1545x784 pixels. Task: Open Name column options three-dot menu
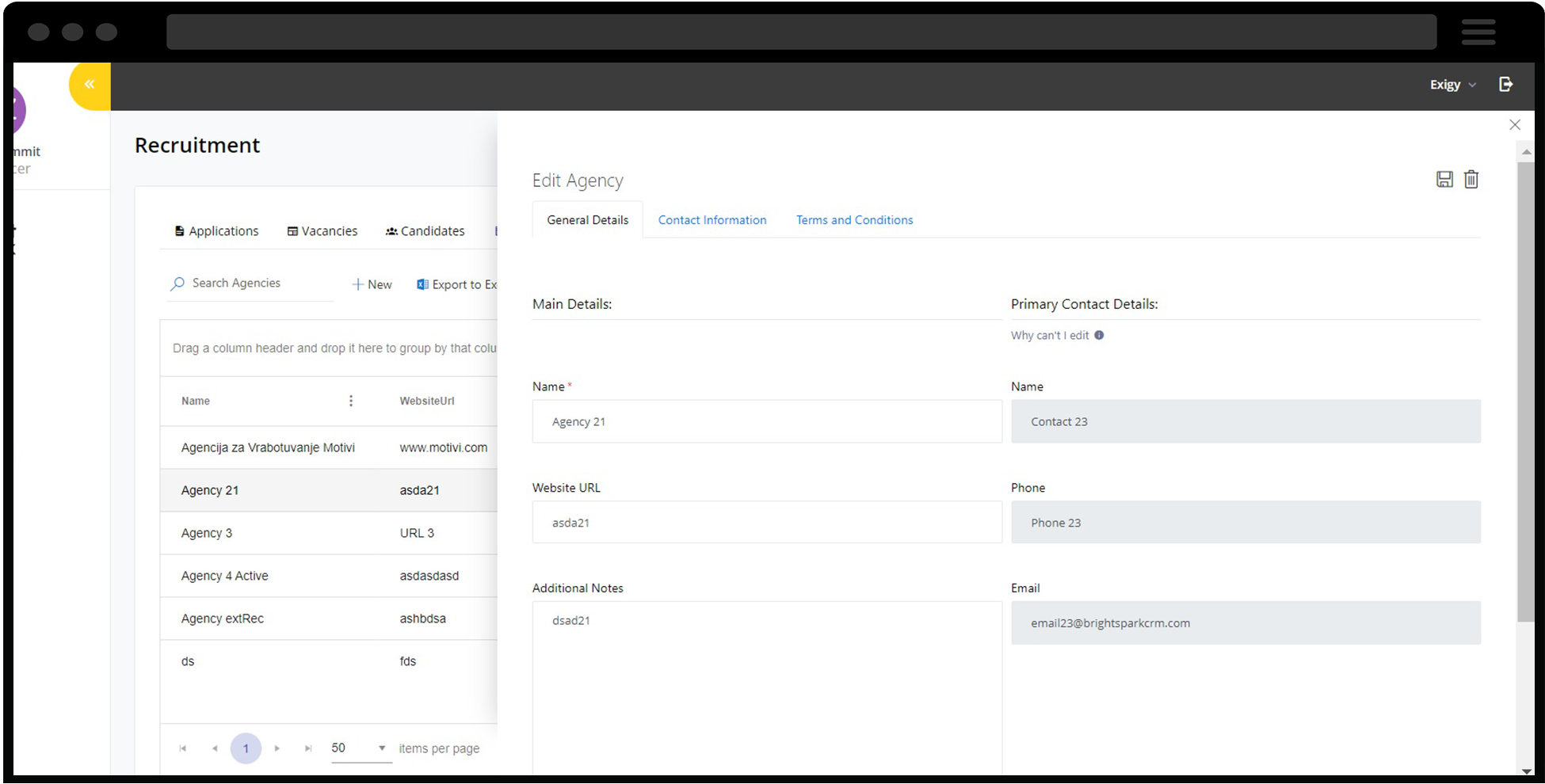point(351,401)
